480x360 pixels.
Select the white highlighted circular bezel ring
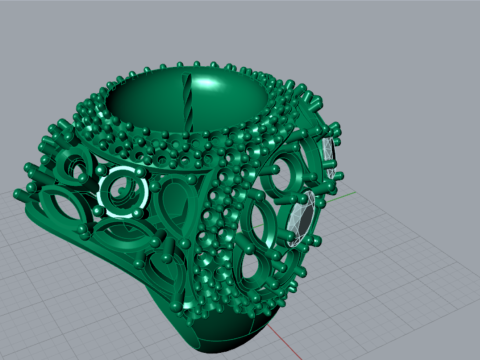pos(123,192)
